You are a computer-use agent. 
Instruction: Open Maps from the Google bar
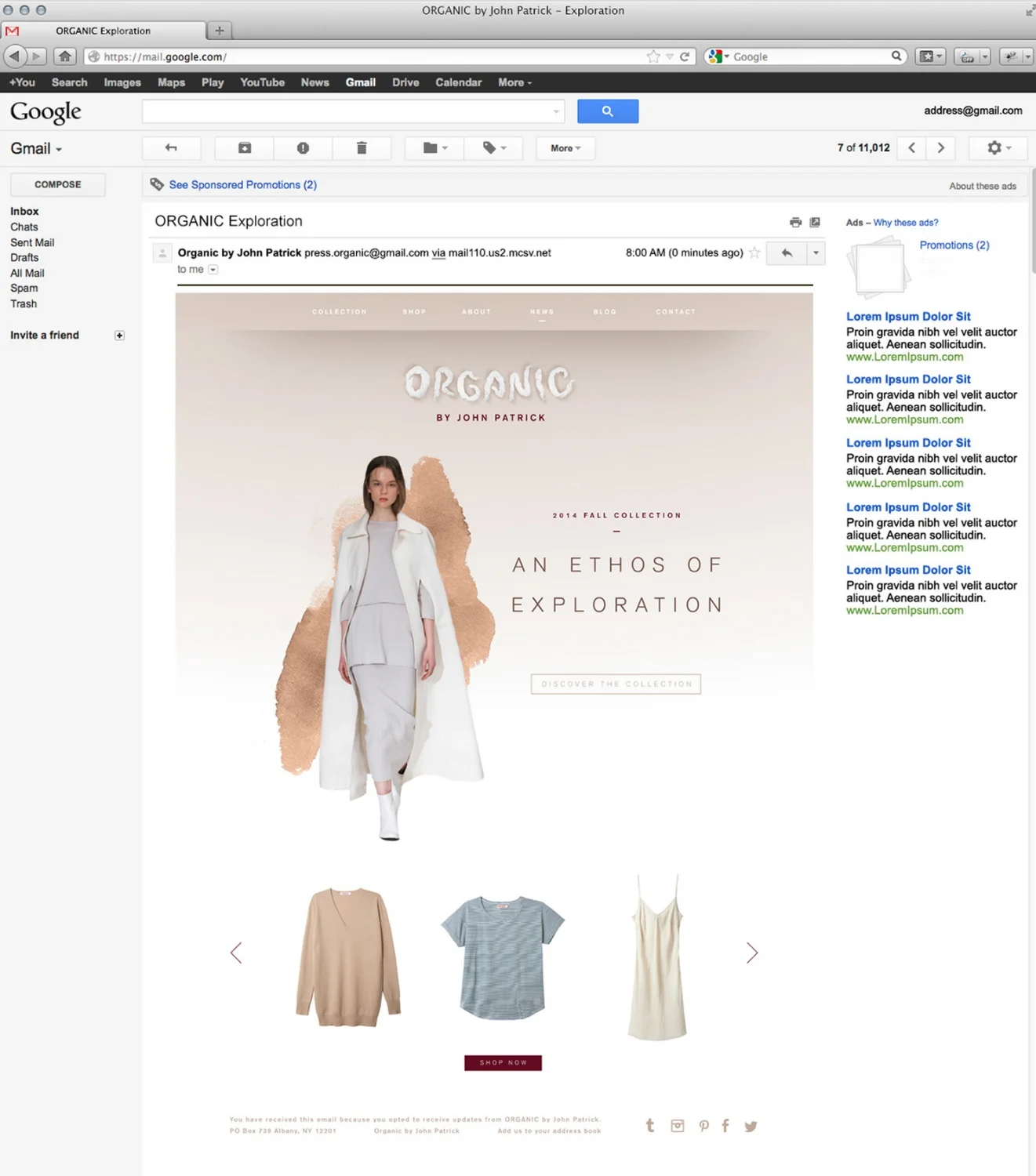pos(171,82)
